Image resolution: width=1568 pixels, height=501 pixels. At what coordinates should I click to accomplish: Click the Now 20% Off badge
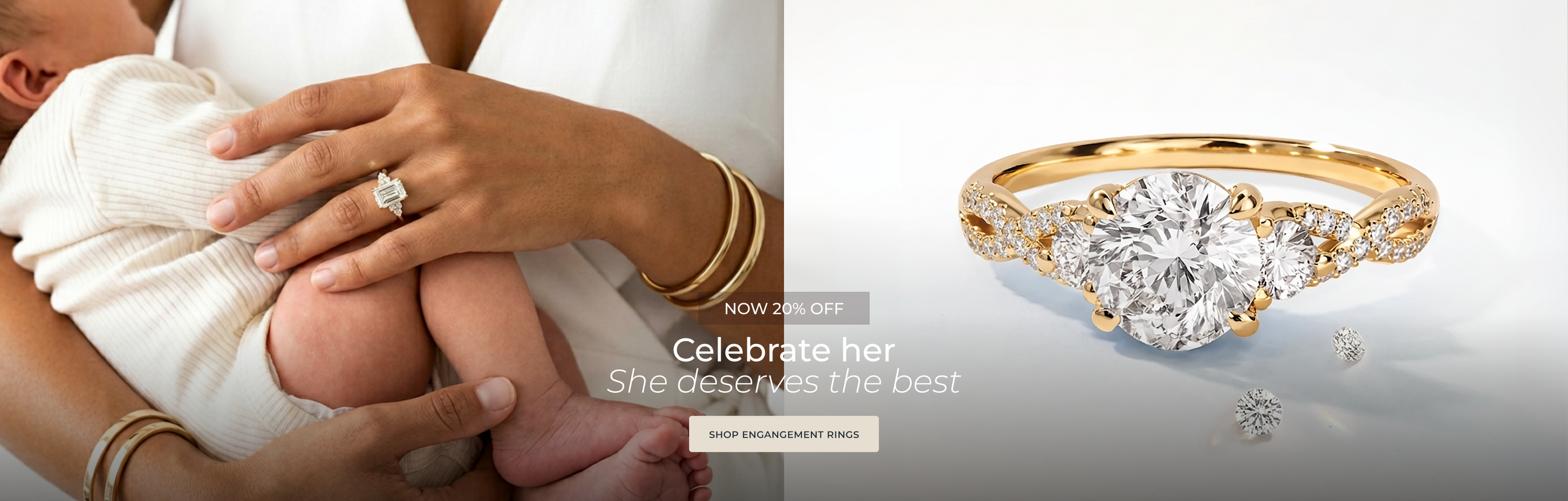click(783, 308)
